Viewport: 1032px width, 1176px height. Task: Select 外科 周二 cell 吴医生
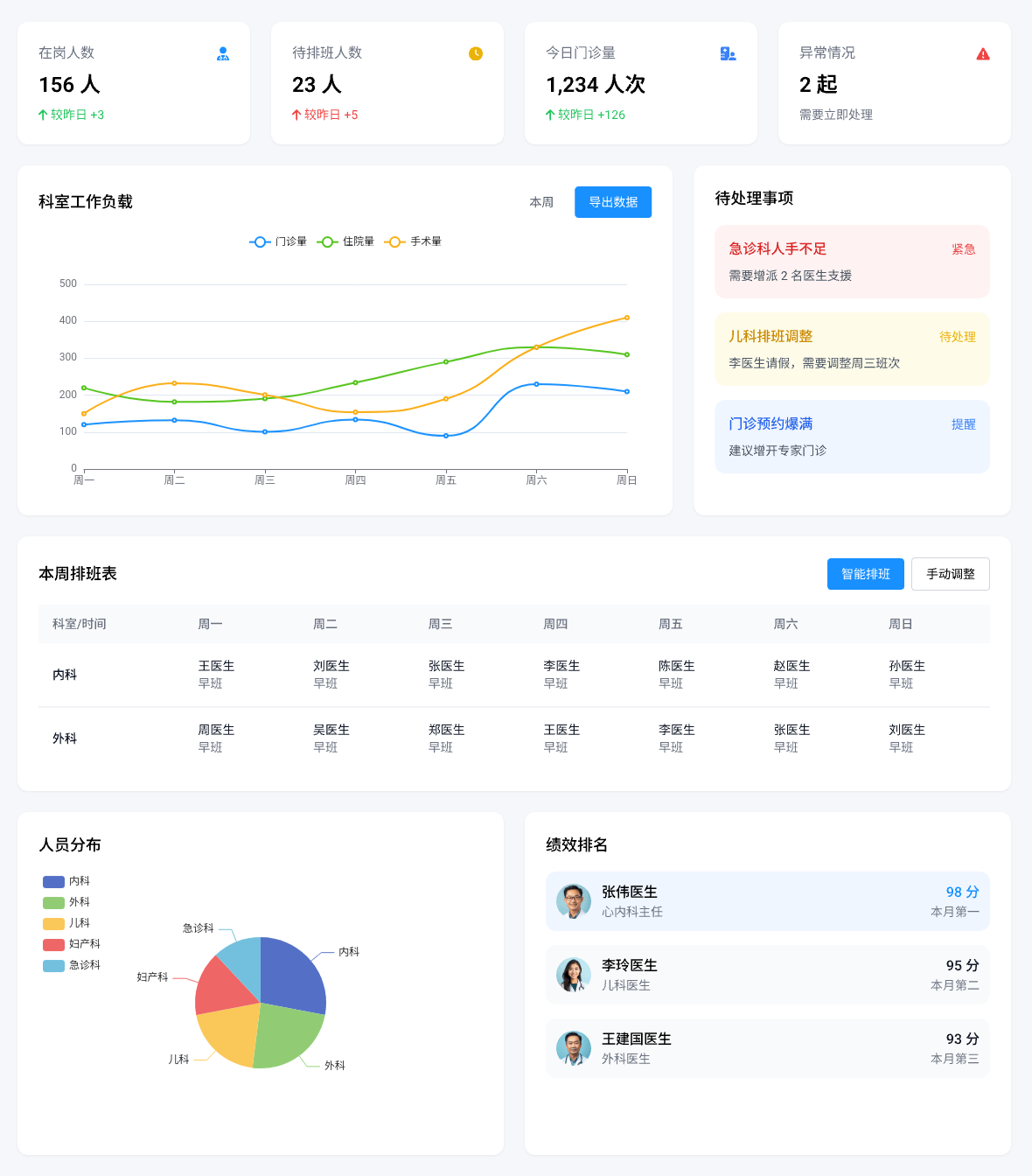click(x=331, y=738)
